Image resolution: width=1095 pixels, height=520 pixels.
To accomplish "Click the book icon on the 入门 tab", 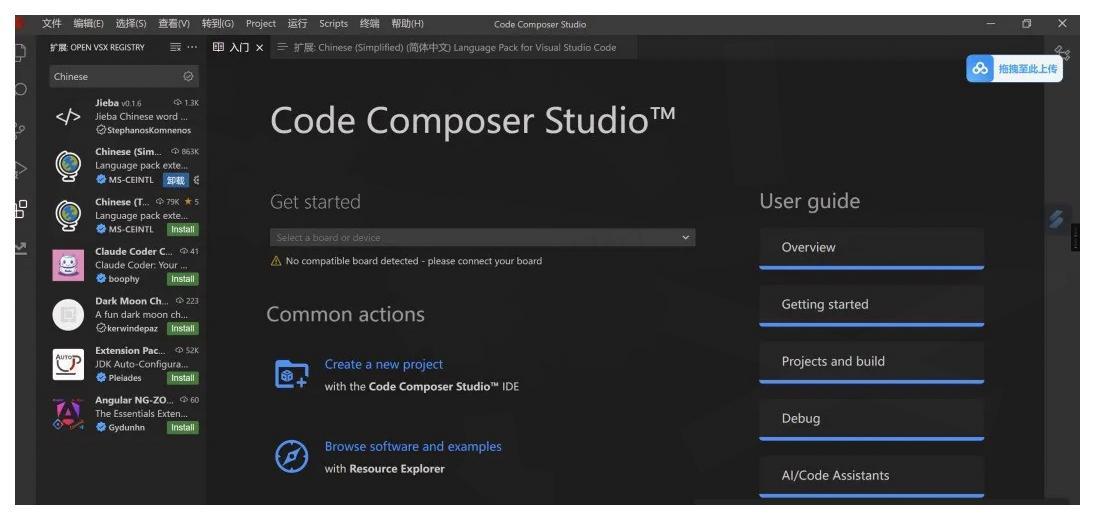I will 218,47.
